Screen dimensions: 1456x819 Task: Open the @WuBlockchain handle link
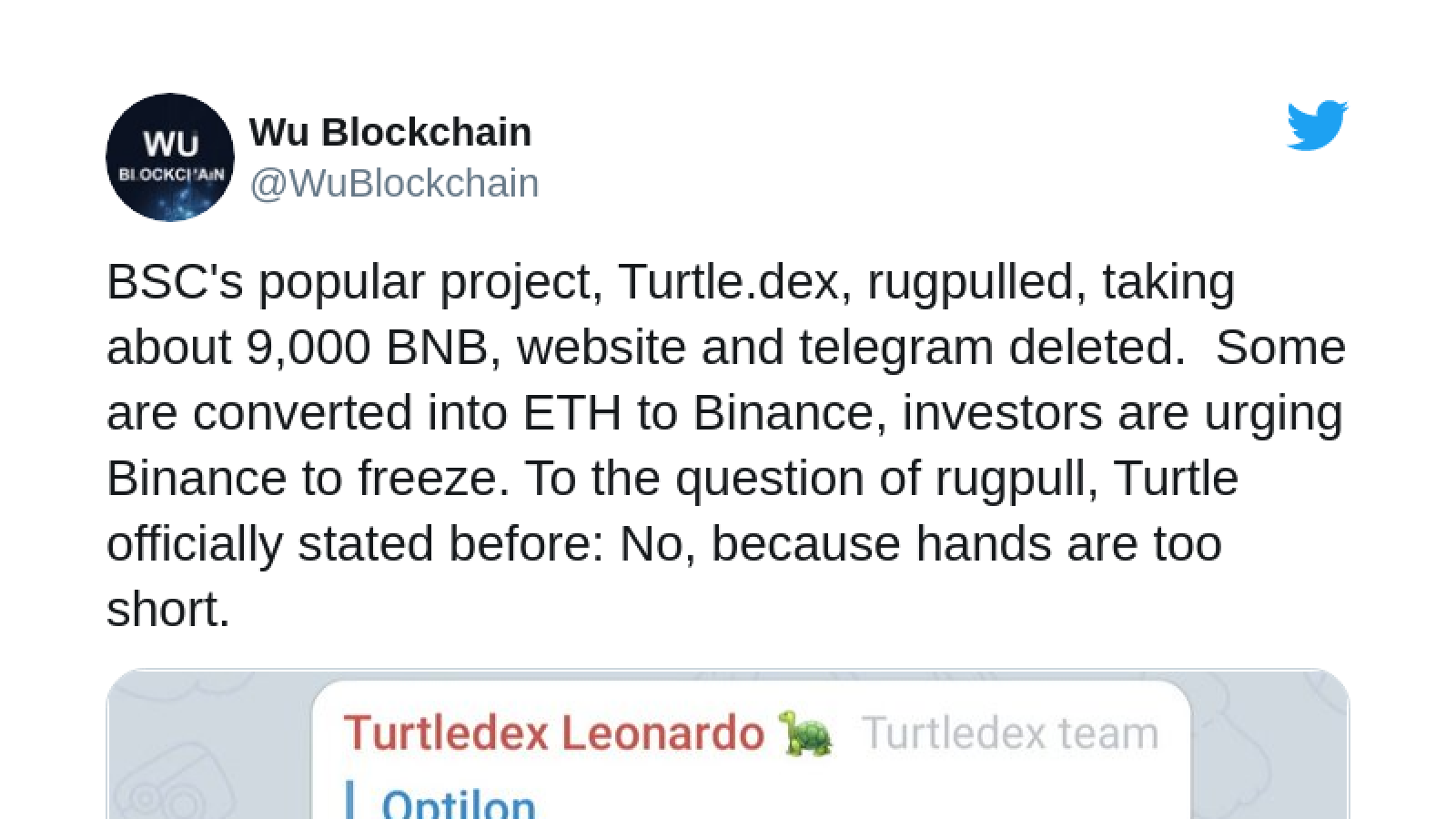(394, 183)
